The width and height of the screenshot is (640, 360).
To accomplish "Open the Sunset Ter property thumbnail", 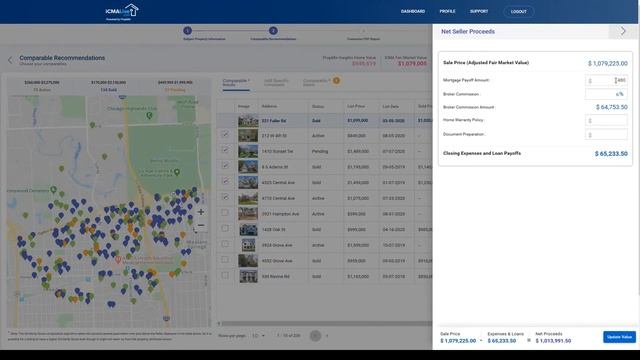I will coord(248,151).
